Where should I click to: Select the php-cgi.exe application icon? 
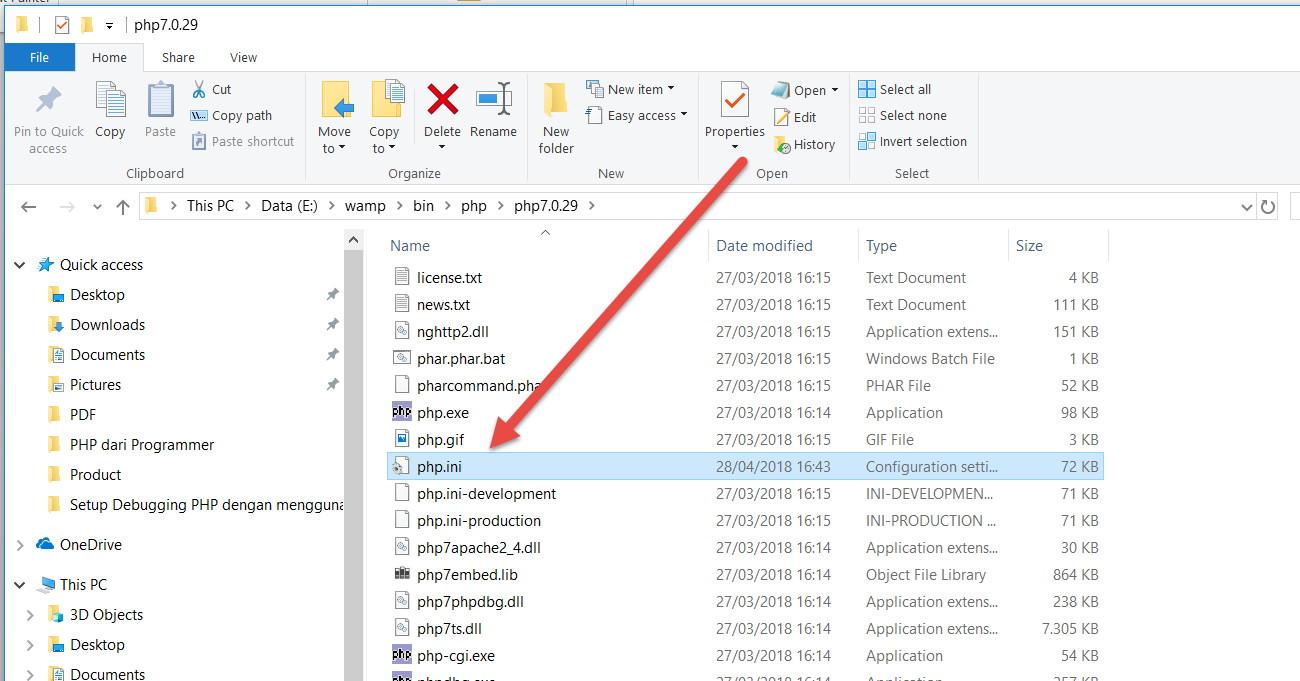click(x=402, y=655)
